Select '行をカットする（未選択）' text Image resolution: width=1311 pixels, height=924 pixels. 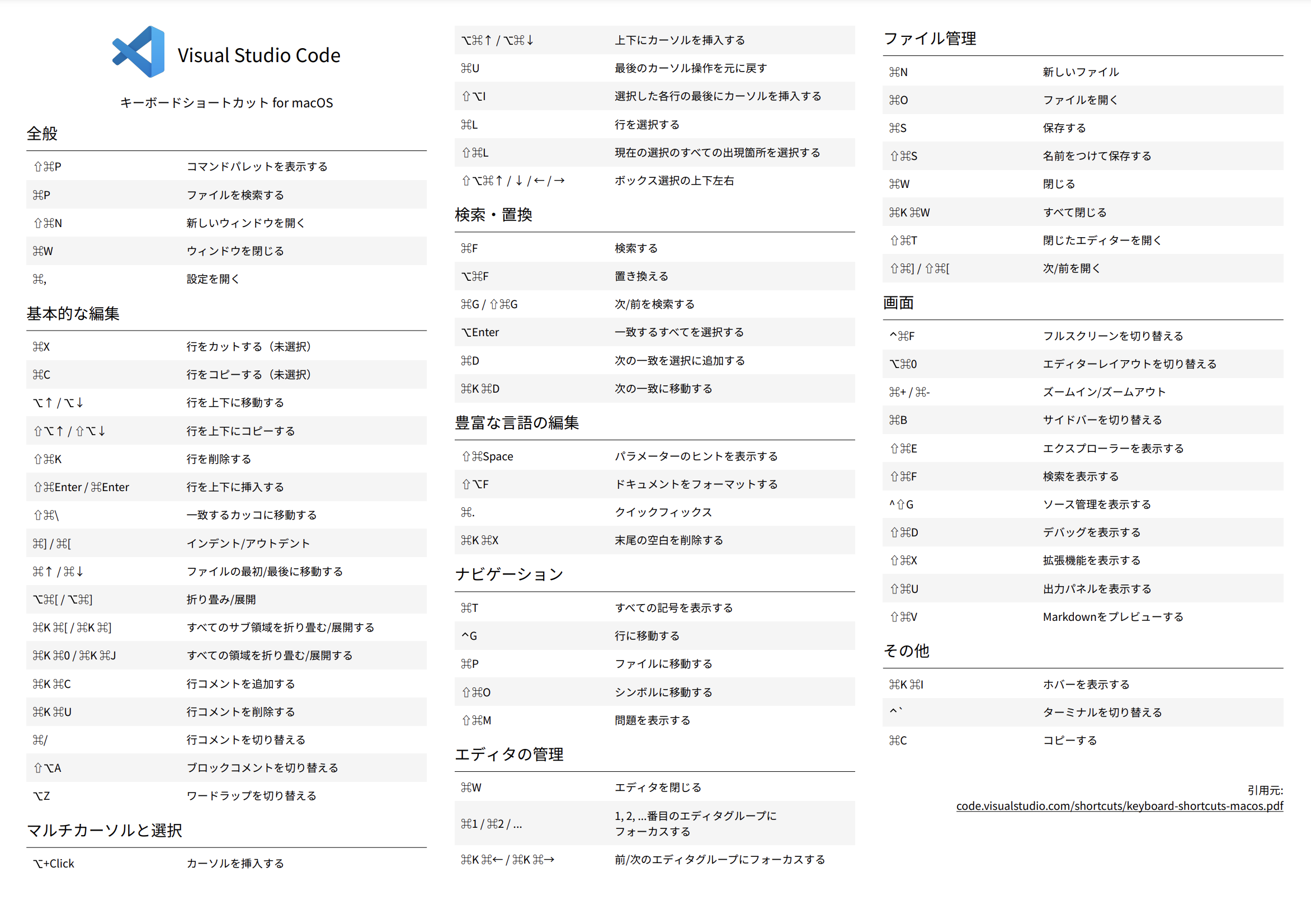coord(249,347)
